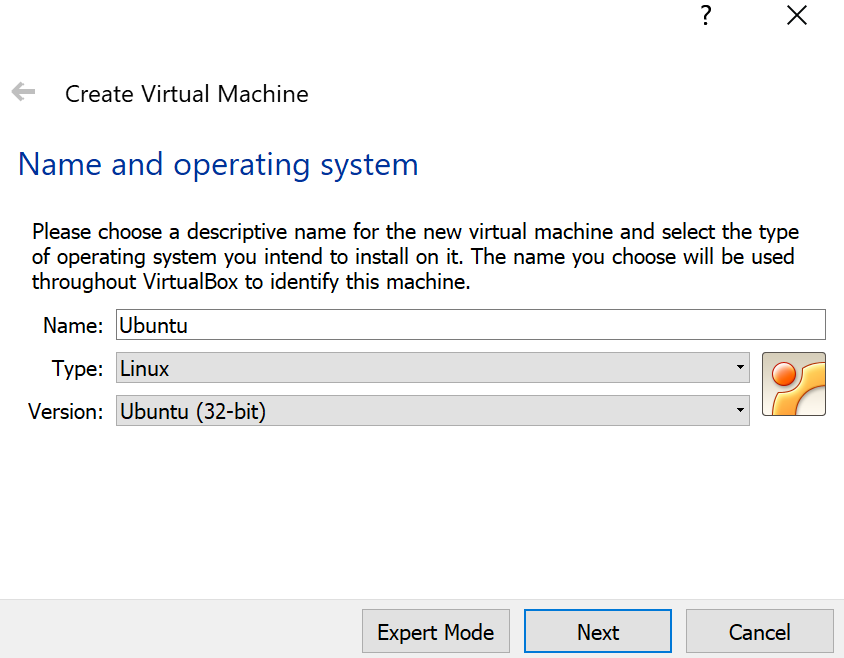Click the Create Virtual Machine title text
This screenshot has height=658, width=844.
pos(187,94)
